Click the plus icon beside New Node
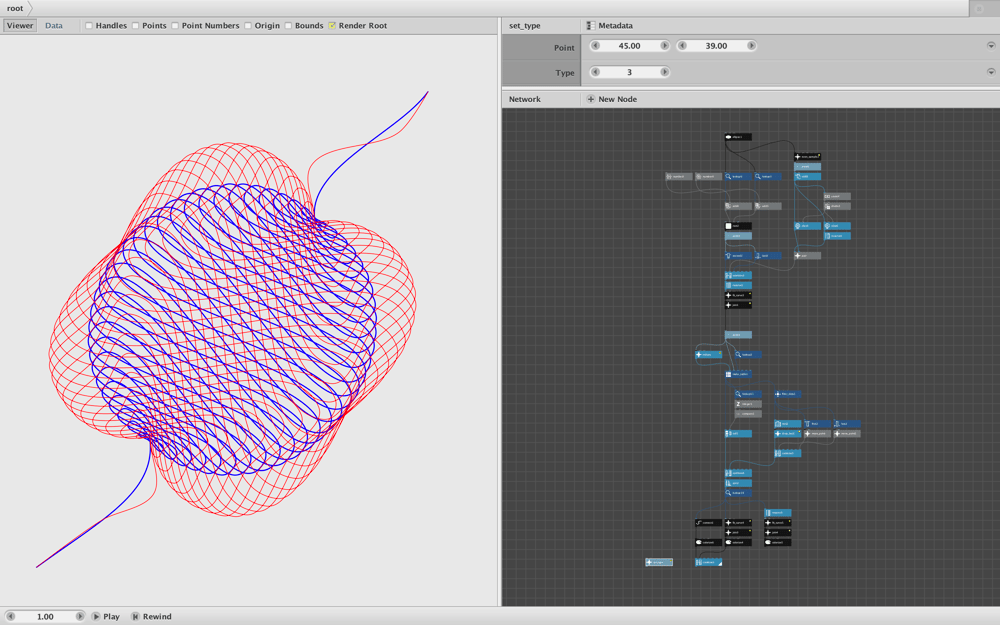 click(x=591, y=99)
